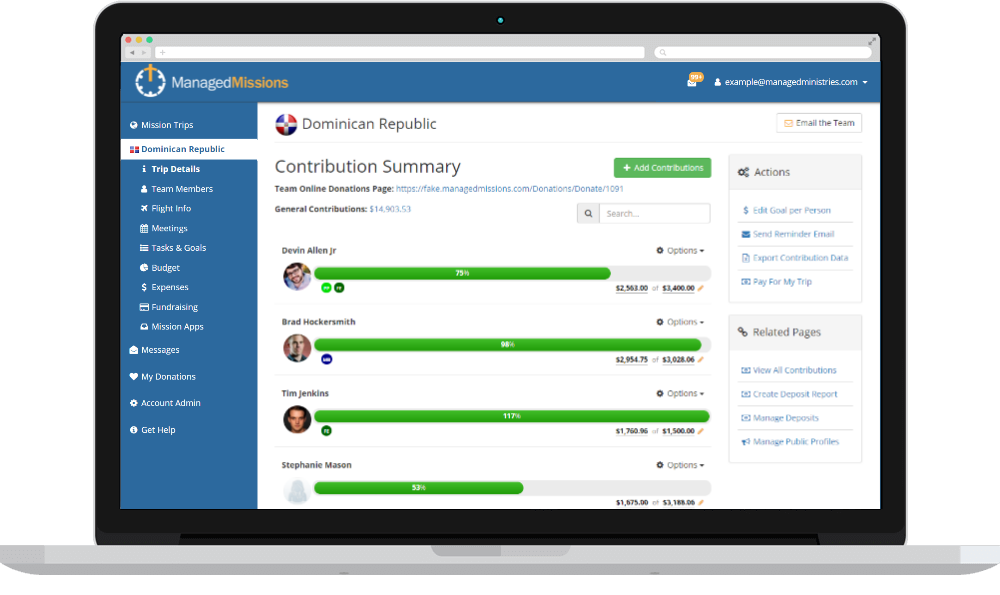Click Devin Allen Jr's raised amount $2,563.00
This screenshot has height=595, width=1000.
click(x=631, y=288)
